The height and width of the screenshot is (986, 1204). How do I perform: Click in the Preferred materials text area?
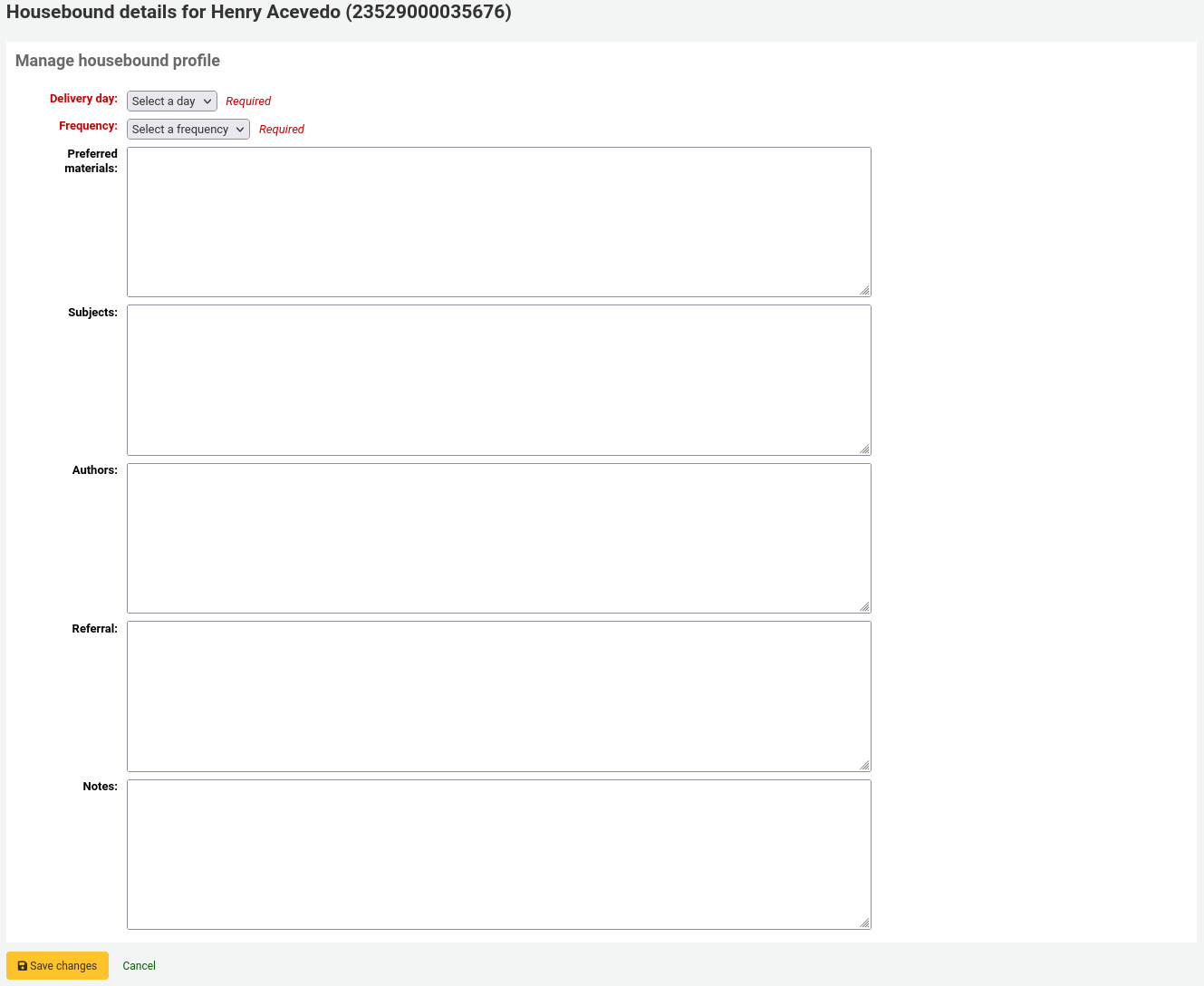click(x=498, y=222)
